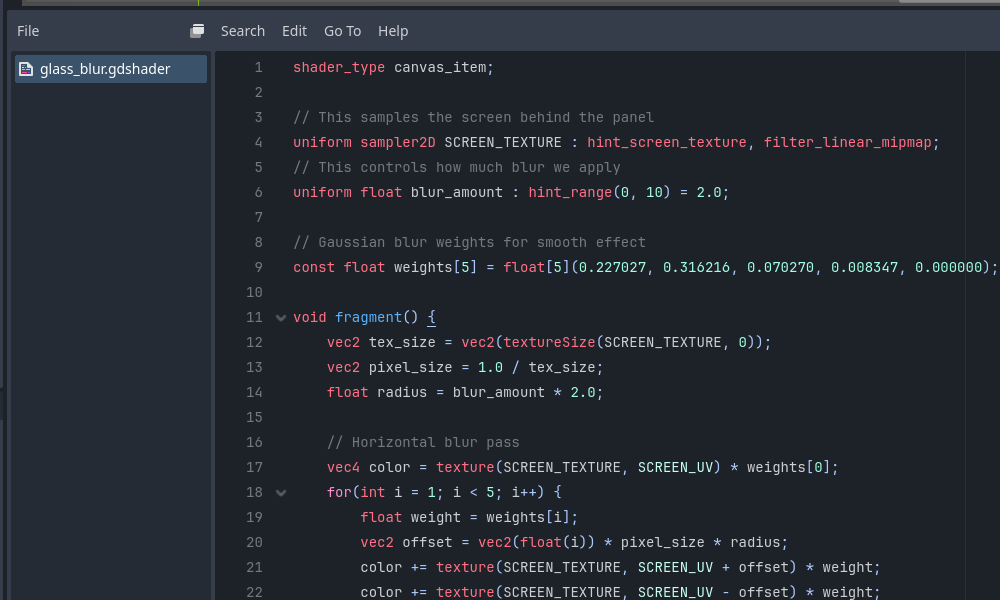Click 'offset' declaration on line 20

[427, 543]
